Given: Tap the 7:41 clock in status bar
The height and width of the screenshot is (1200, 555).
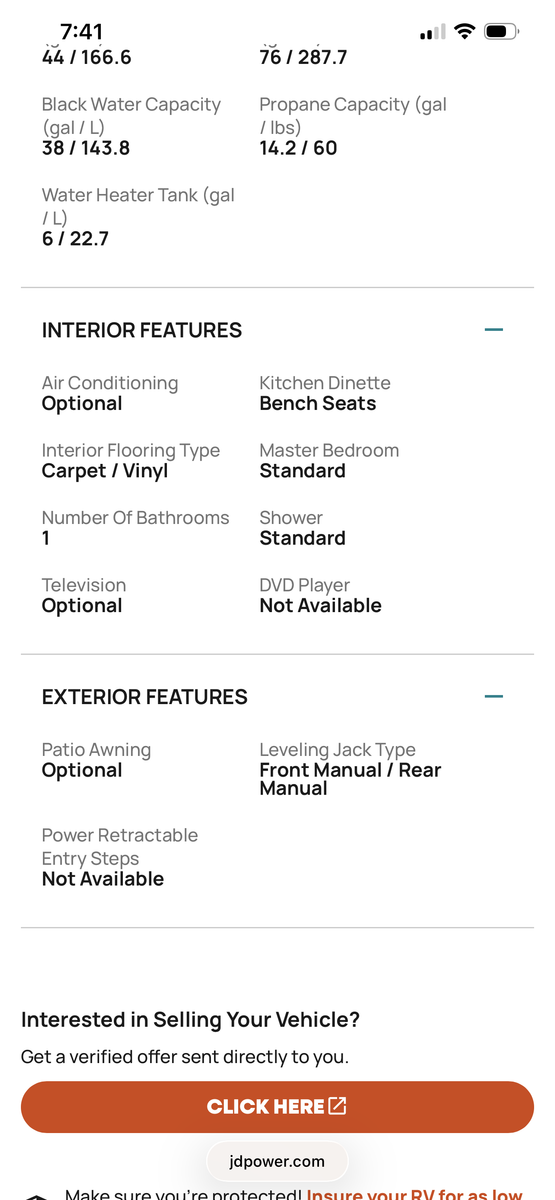Looking at the screenshot, I should click(81, 32).
